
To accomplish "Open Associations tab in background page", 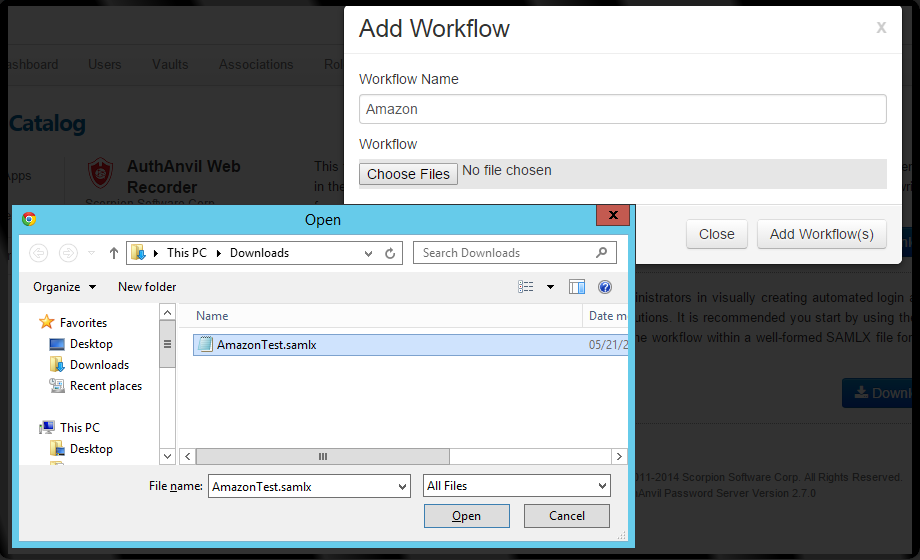I will pyautogui.click(x=256, y=65).
